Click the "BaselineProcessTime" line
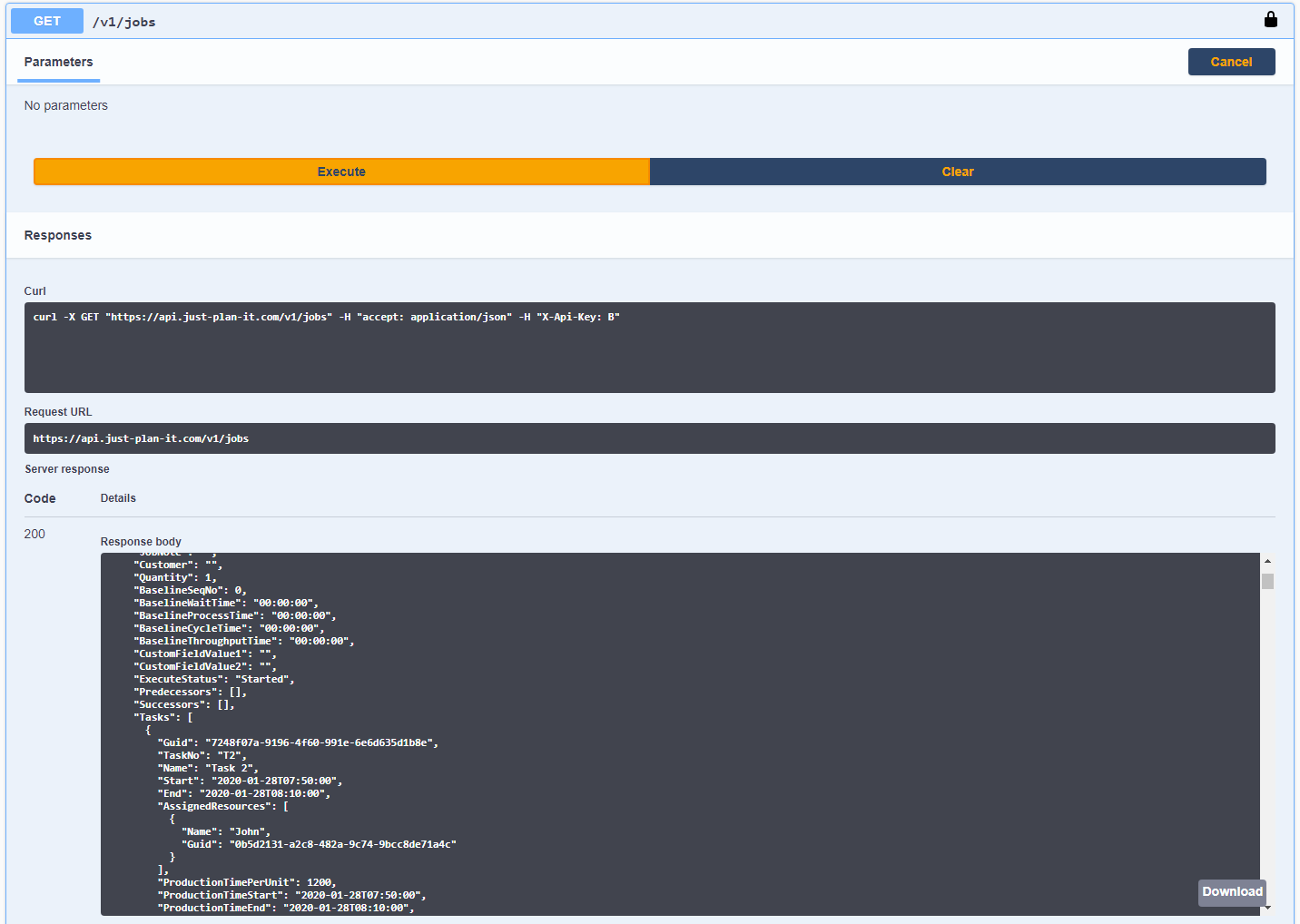The height and width of the screenshot is (924, 1300). [235, 615]
